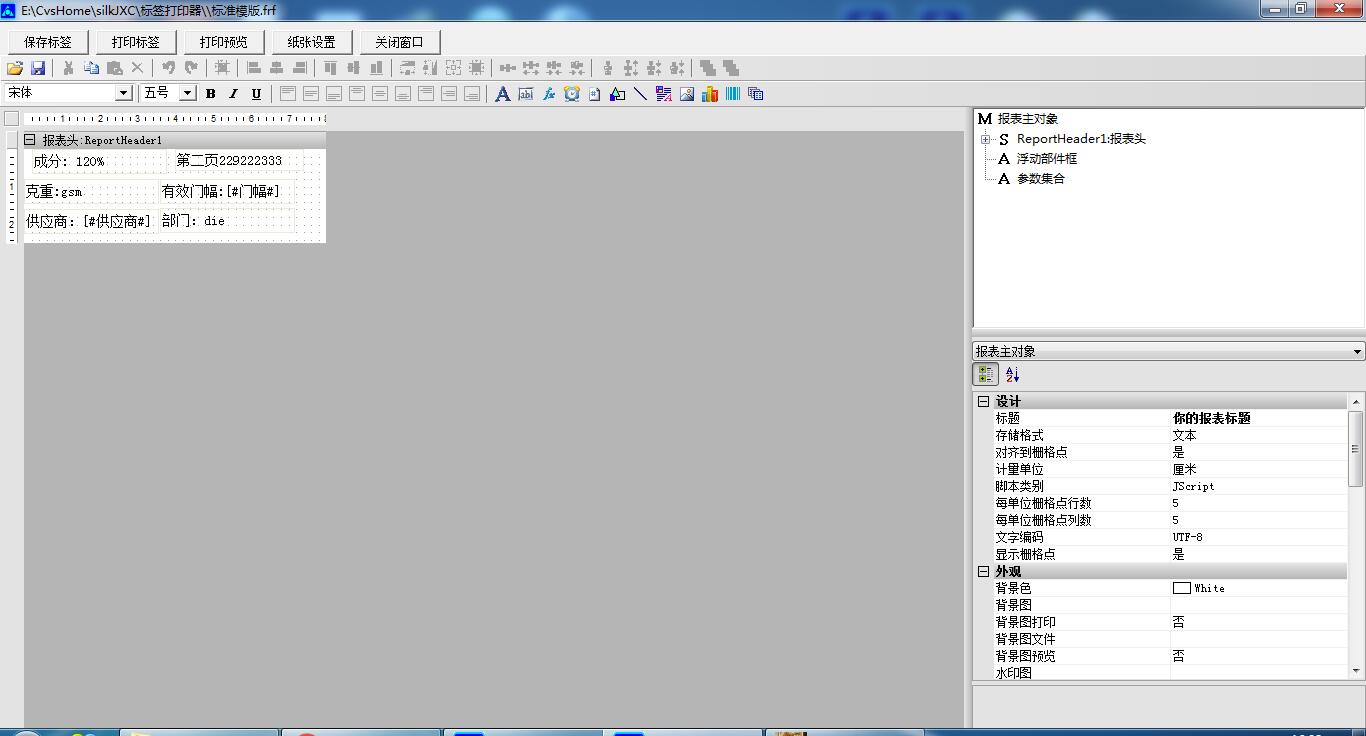Click the redo arrow icon
This screenshot has height=736, width=1366.
pyautogui.click(x=191, y=68)
